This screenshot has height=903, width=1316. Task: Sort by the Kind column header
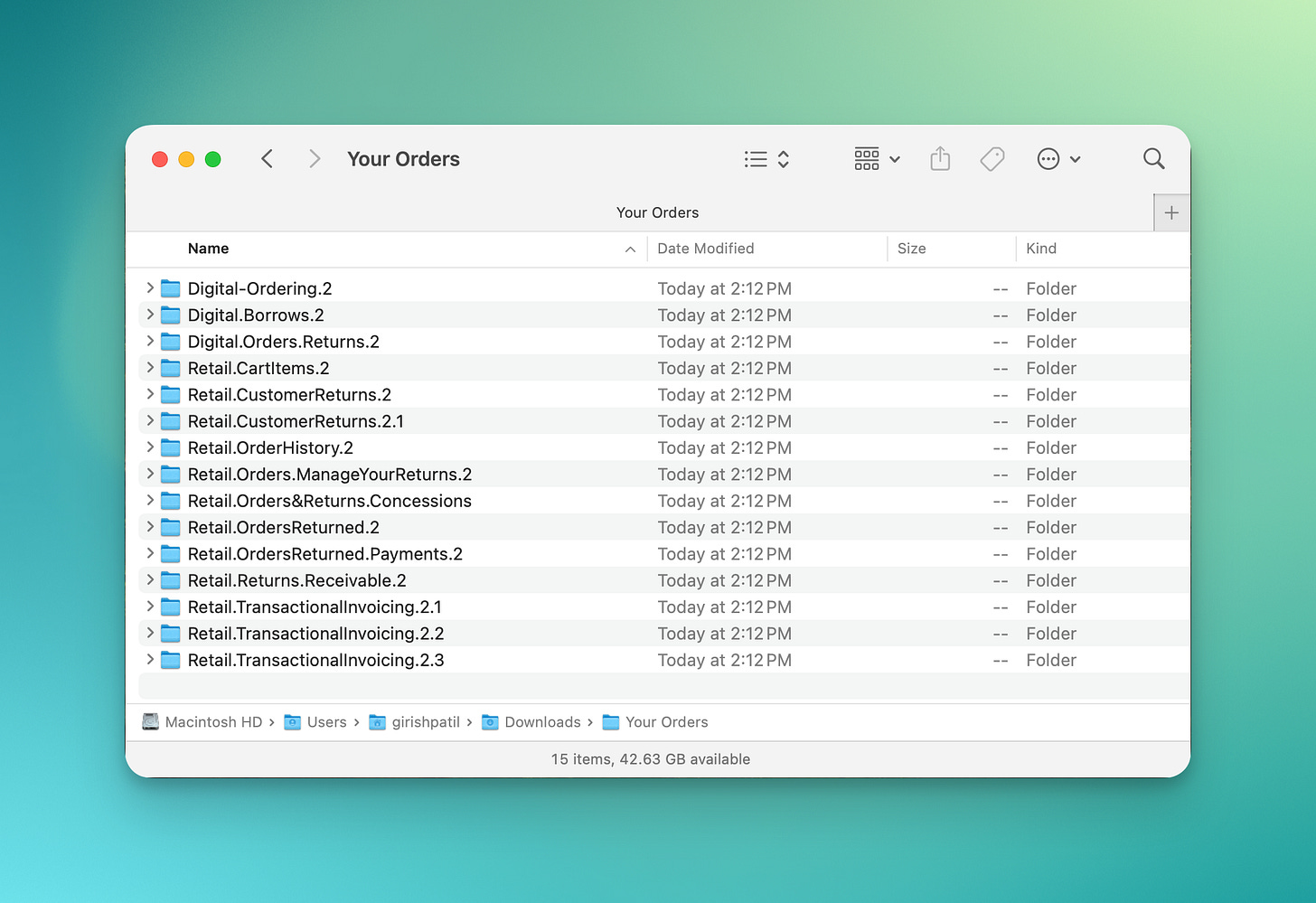click(1041, 249)
